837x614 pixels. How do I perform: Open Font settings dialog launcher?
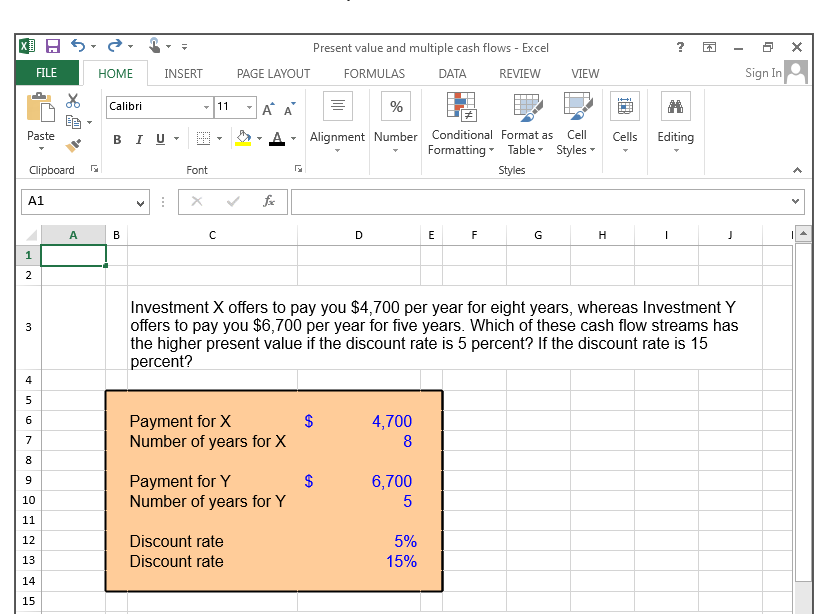[298, 169]
